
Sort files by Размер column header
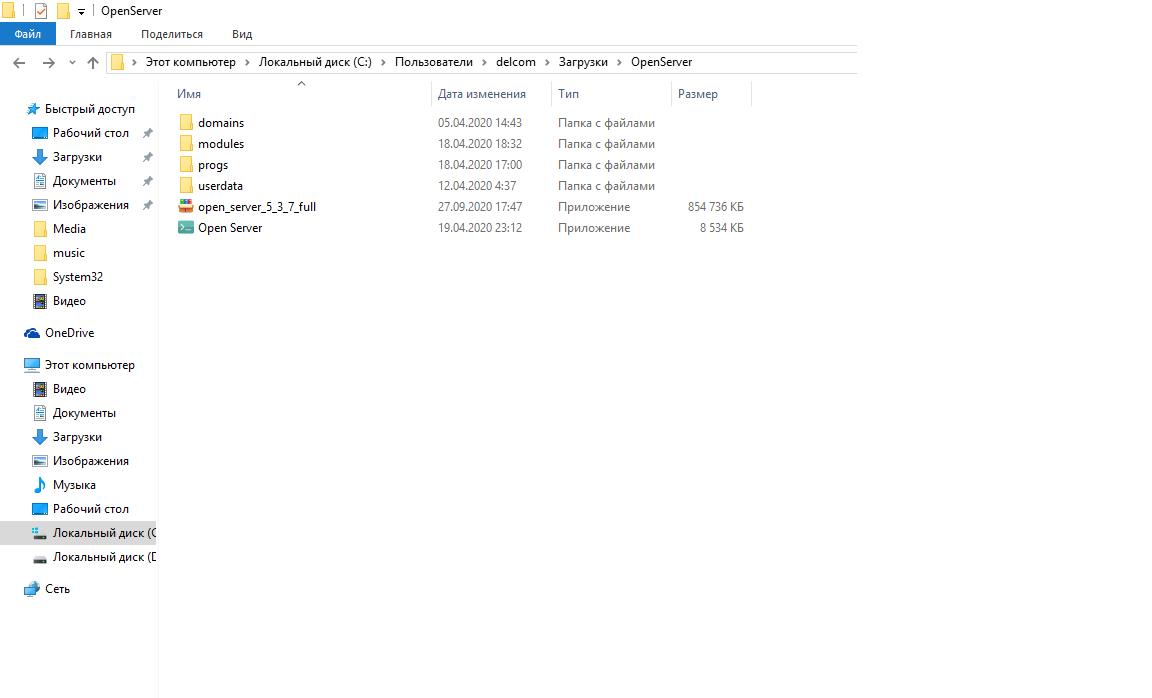698,94
